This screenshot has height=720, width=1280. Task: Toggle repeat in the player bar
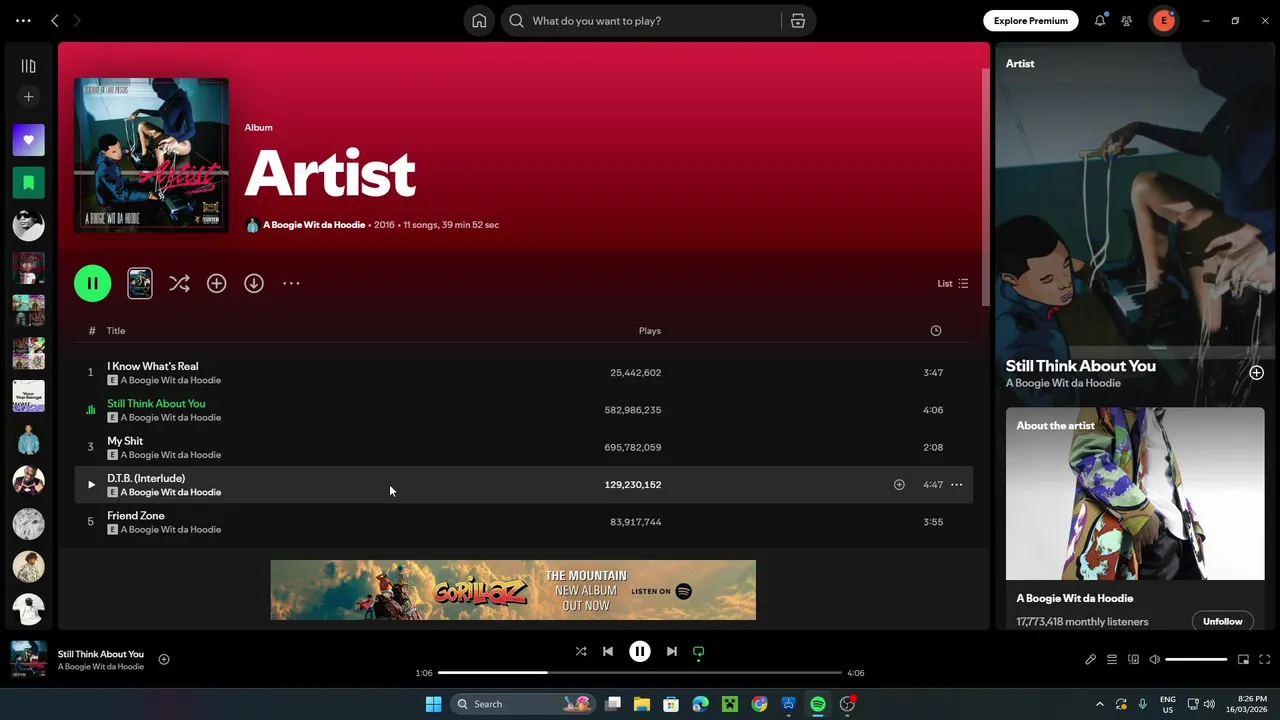pyautogui.click(x=698, y=651)
